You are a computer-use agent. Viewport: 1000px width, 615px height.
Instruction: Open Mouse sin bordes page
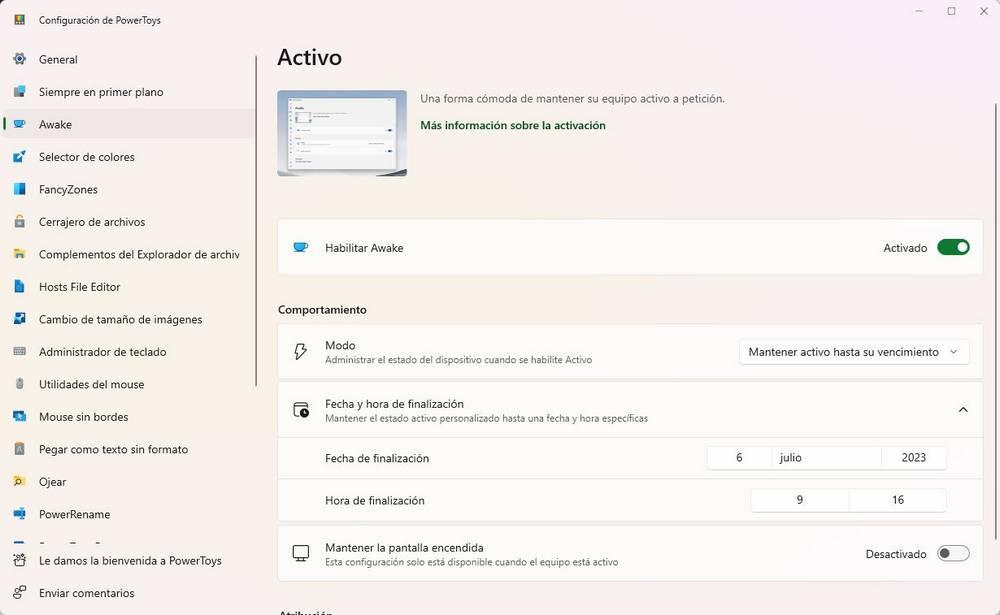click(129, 417)
